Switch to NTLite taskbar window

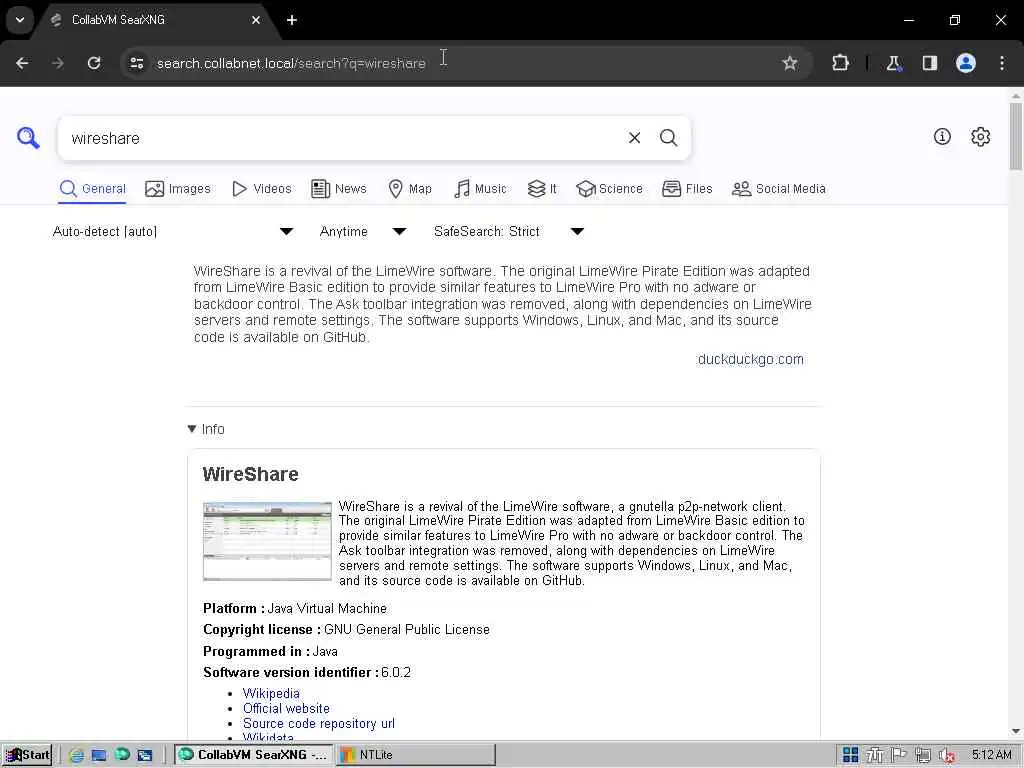coord(417,755)
